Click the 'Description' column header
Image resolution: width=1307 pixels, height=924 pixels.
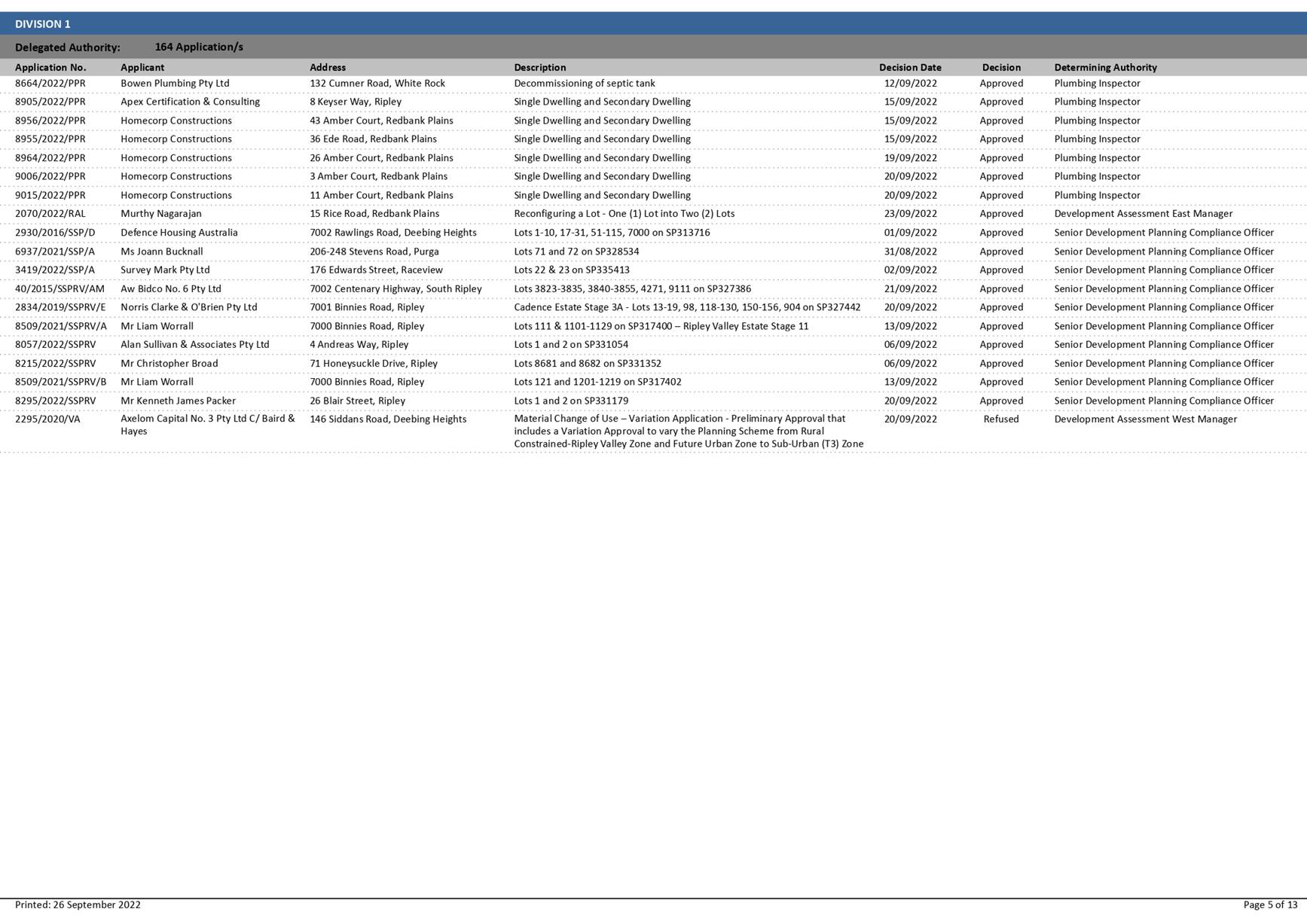[x=540, y=67]
